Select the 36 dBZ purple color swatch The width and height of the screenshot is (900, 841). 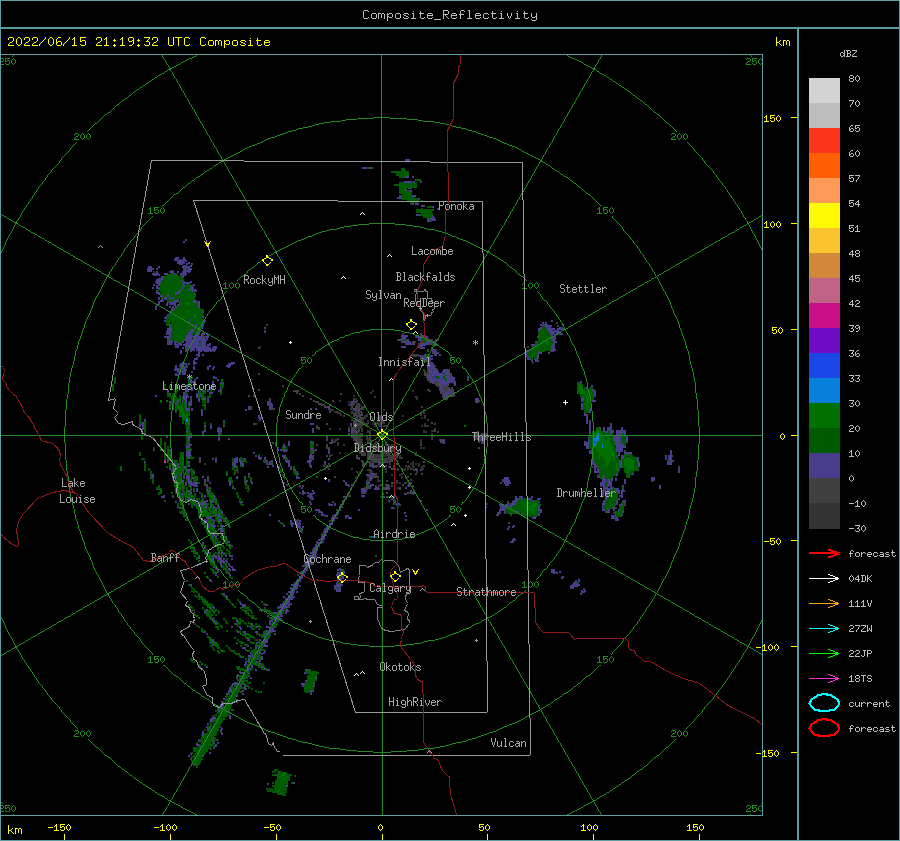click(824, 340)
